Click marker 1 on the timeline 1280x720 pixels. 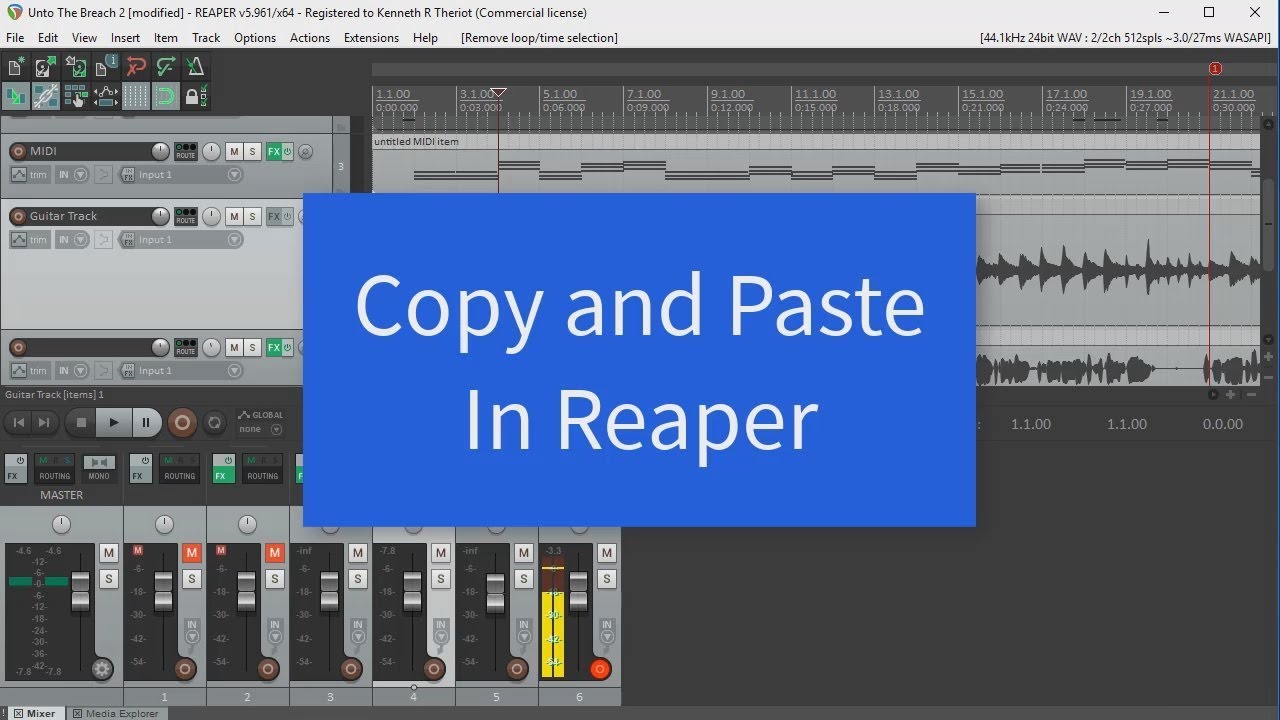click(x=1215, y=69)
